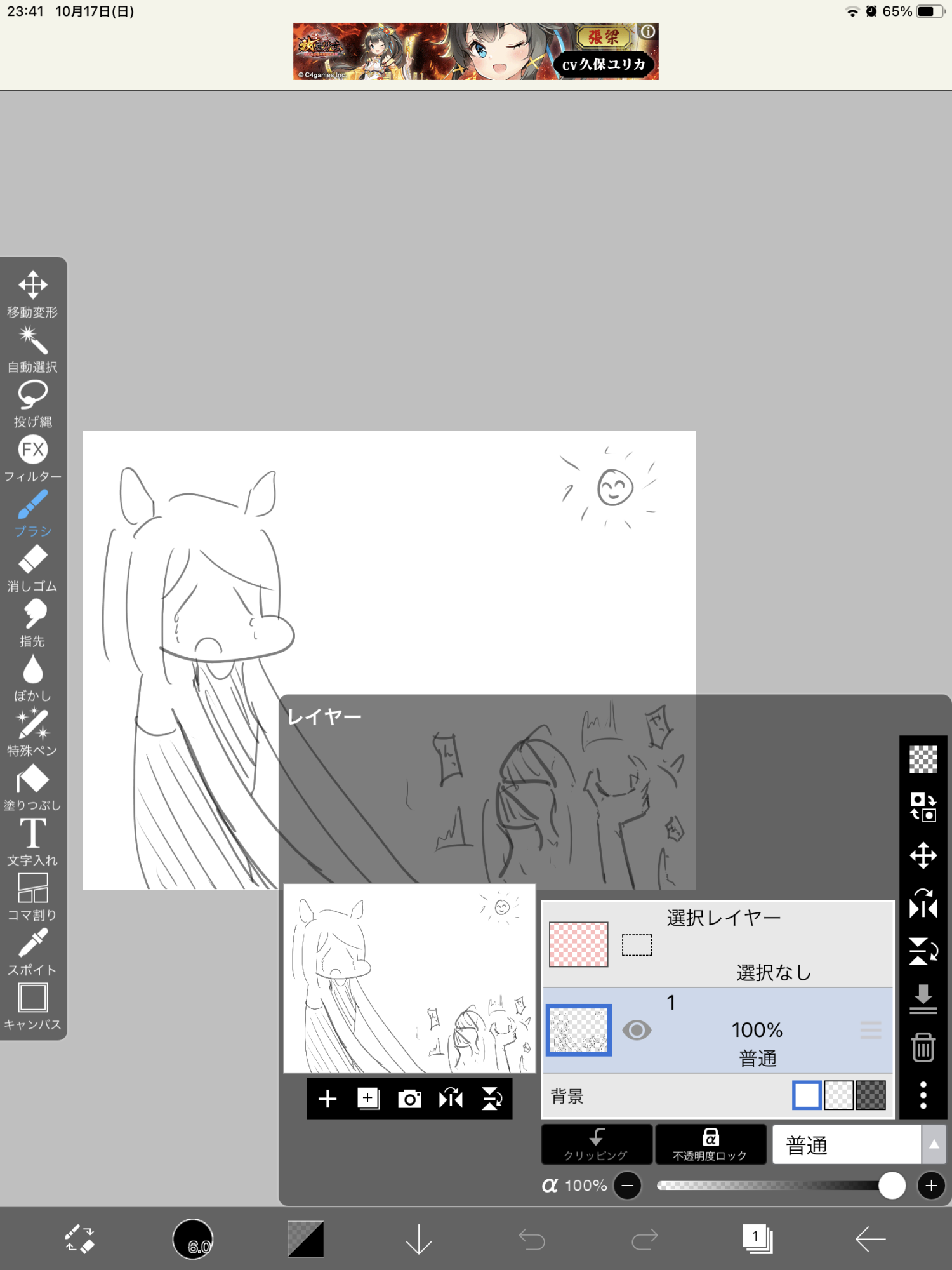Select the 選択レイヤー row
This screenshot has width=952, height=1270.
(717, 944)
